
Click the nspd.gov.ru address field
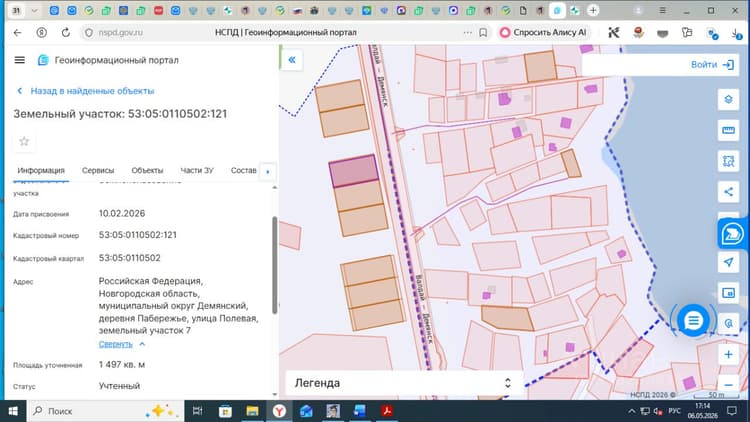pos(121,33)
